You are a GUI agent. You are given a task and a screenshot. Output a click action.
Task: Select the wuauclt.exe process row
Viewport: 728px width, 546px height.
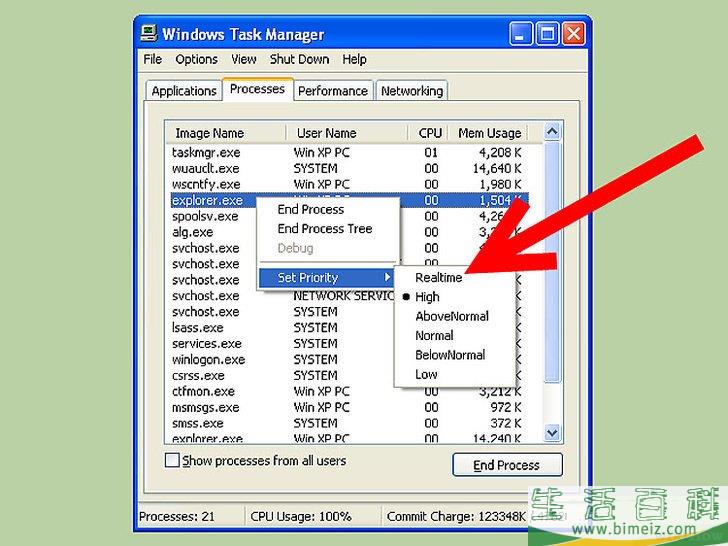pos(349,169)
